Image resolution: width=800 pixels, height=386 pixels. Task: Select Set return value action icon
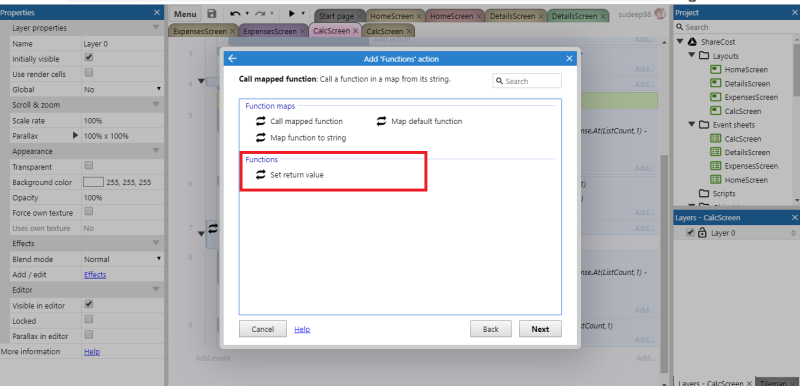pyautogui.click(x=261, y=174)
